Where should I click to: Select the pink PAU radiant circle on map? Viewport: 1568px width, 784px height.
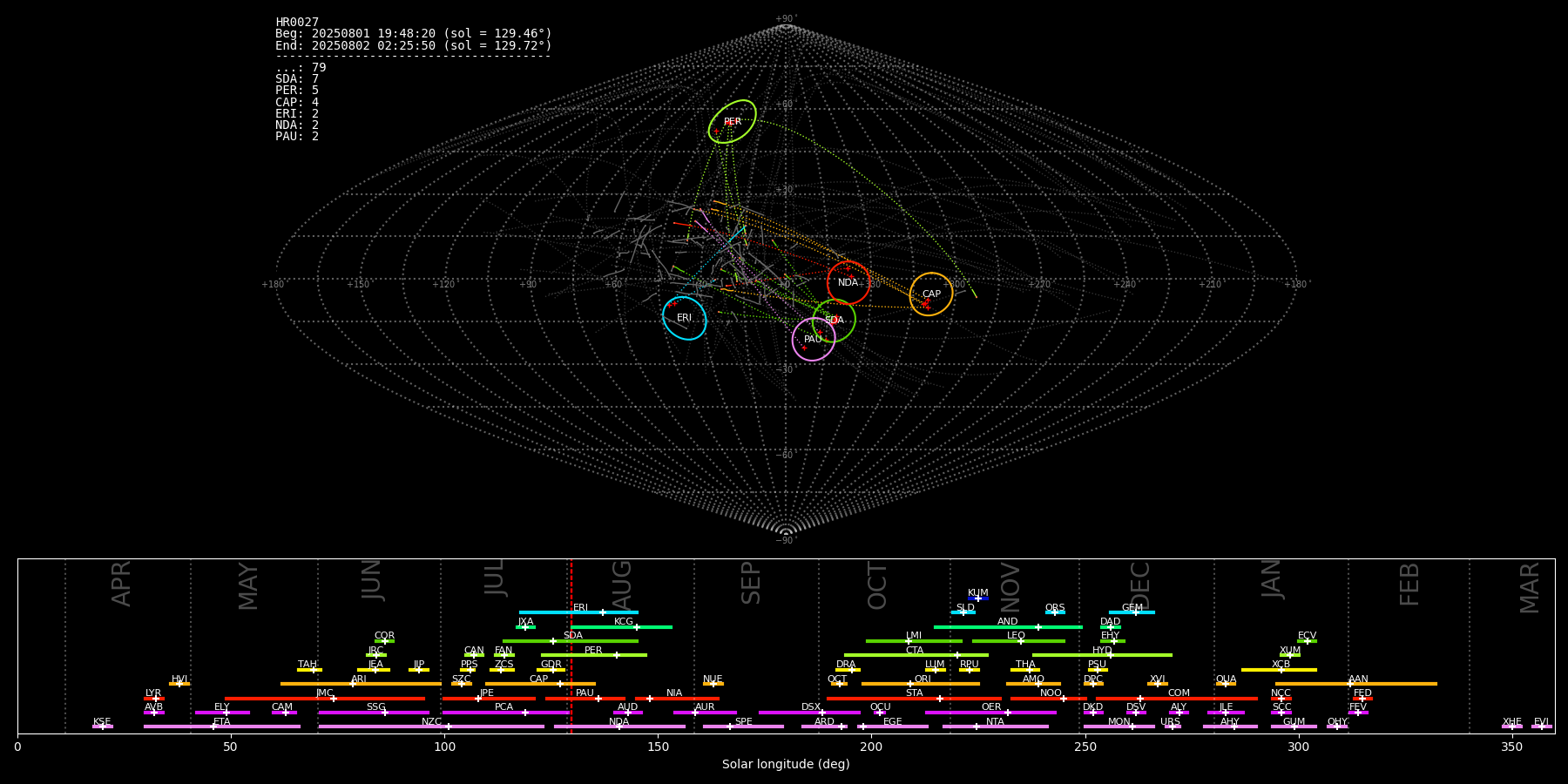pyautogui.click(x=814, y=339)
